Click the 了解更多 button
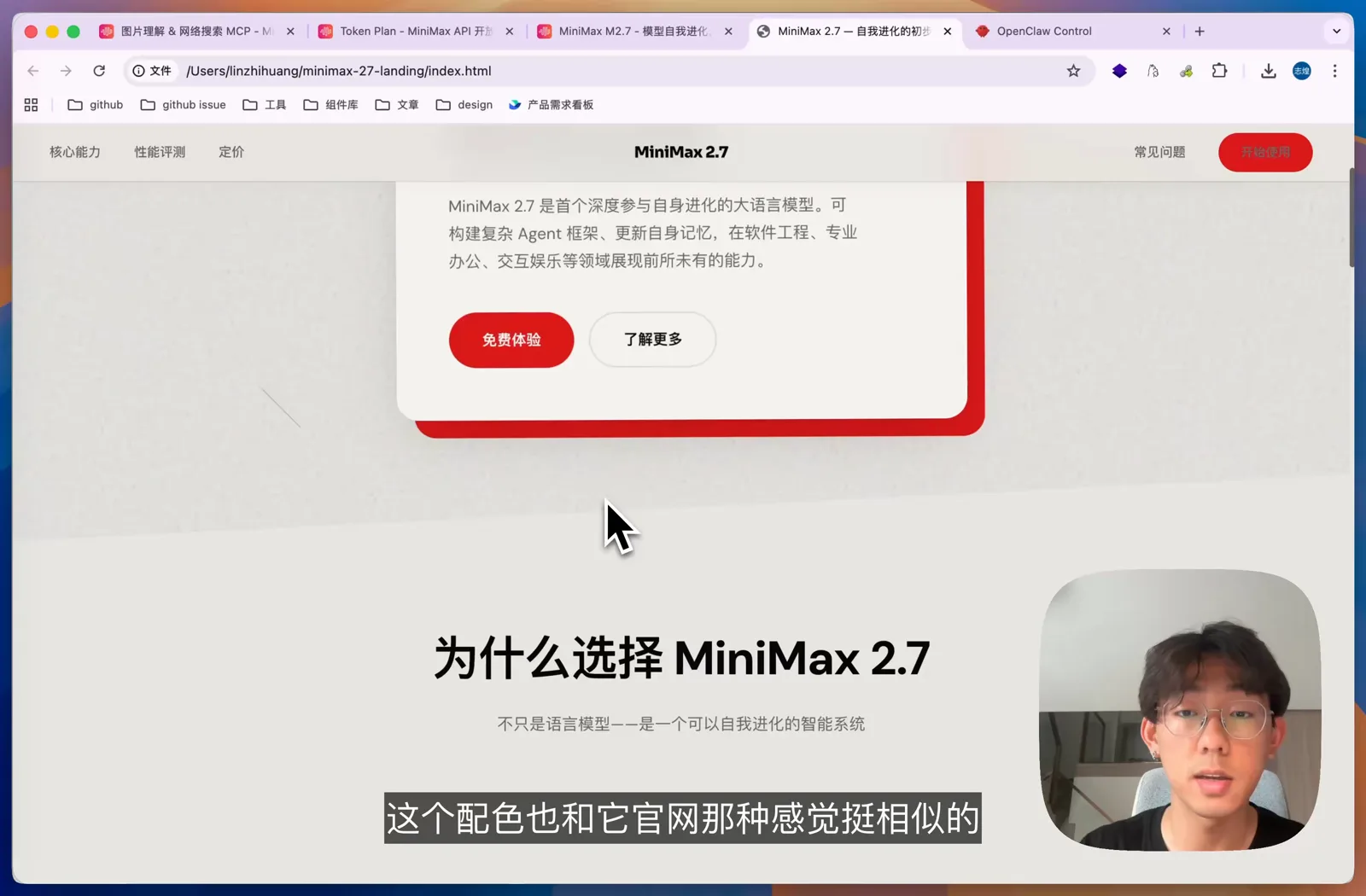The image size is (1366, 896). [653, 340]
